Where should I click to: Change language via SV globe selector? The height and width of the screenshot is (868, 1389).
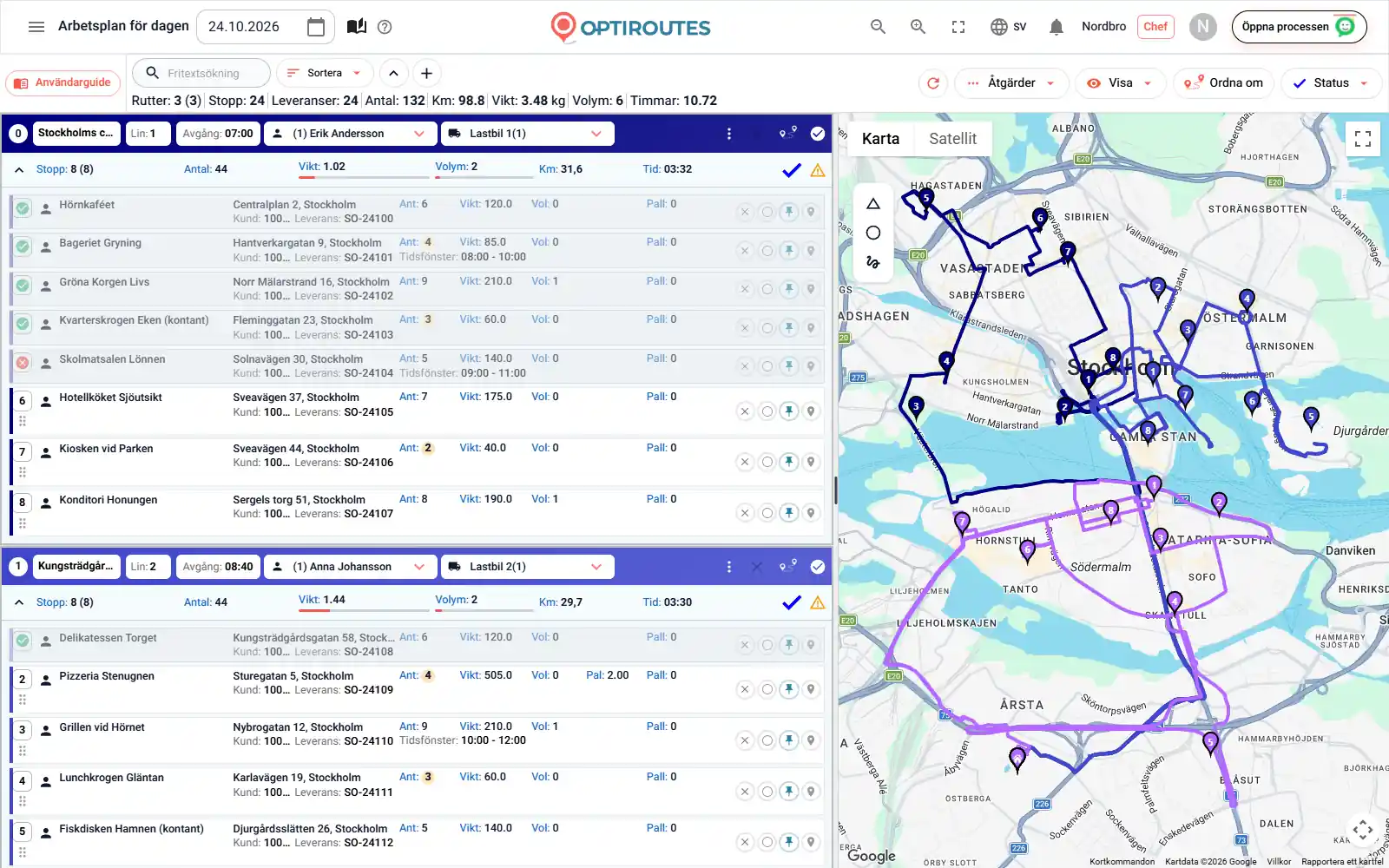[1009, 27]
